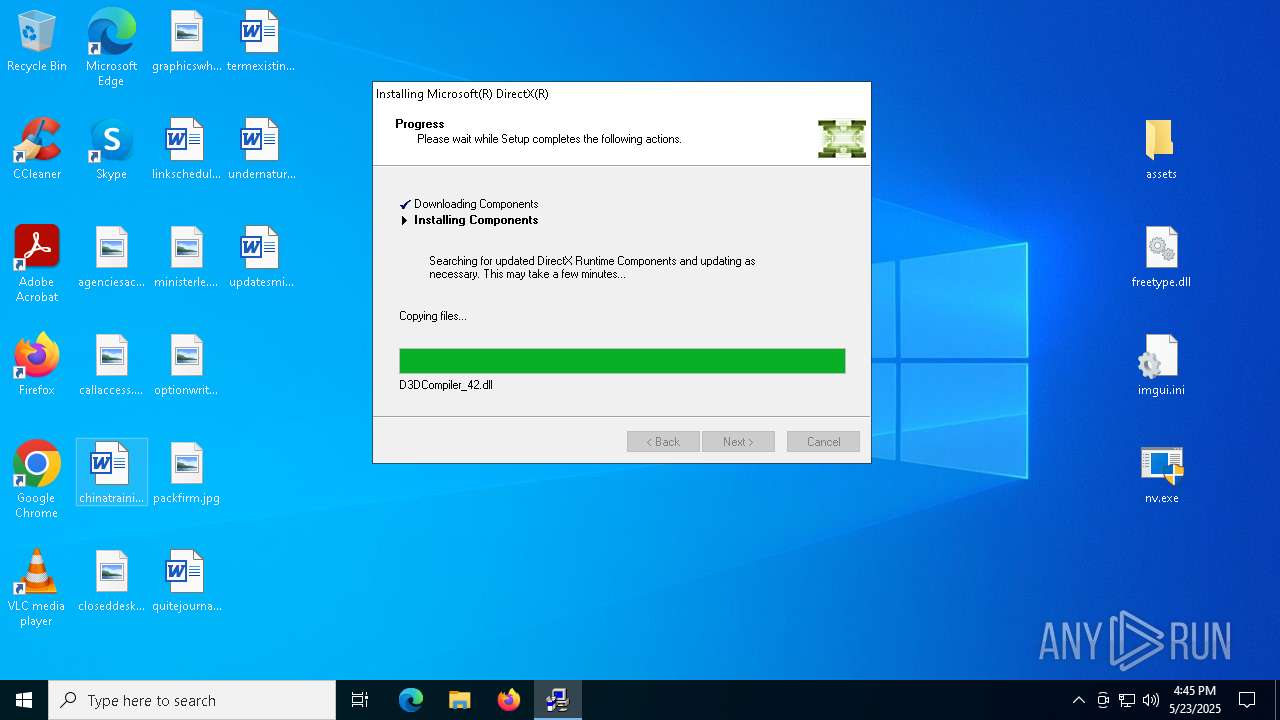Show hidden system tray icons

click(x=1078, y=700)
